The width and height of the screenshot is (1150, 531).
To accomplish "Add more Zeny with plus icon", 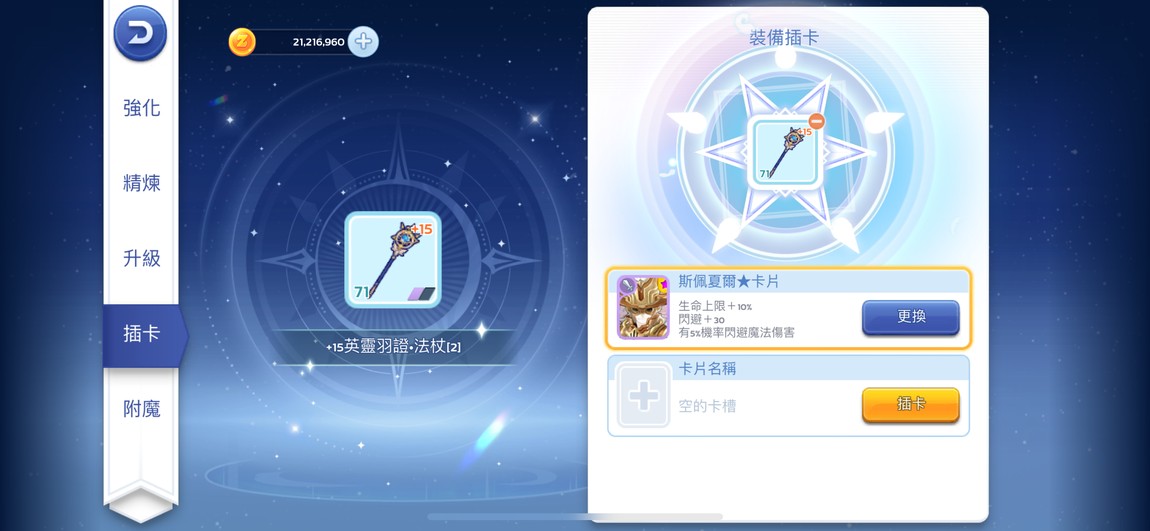I will pos(363,42).
